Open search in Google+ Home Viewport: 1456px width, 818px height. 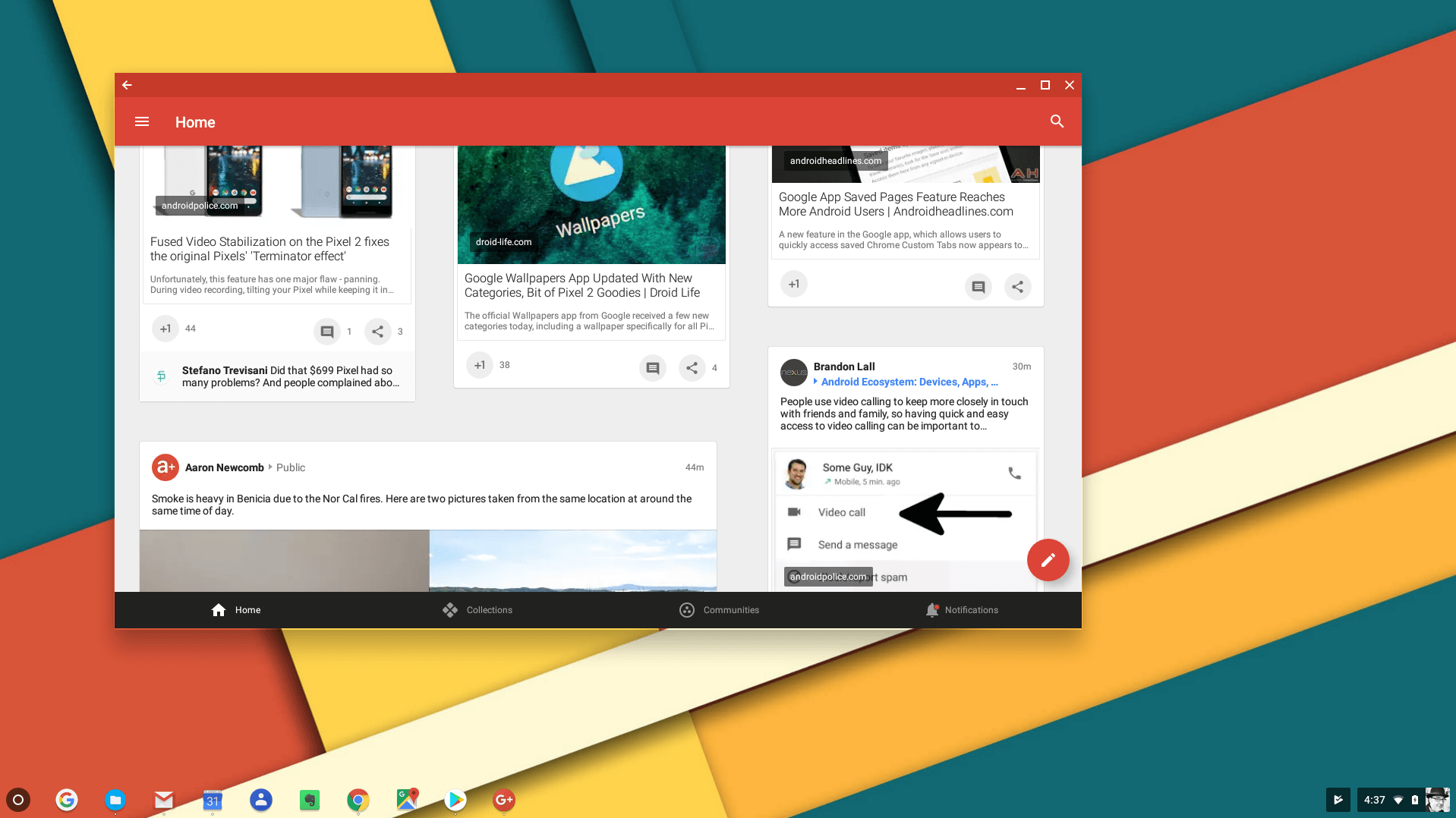click(x=1057, y=121)
